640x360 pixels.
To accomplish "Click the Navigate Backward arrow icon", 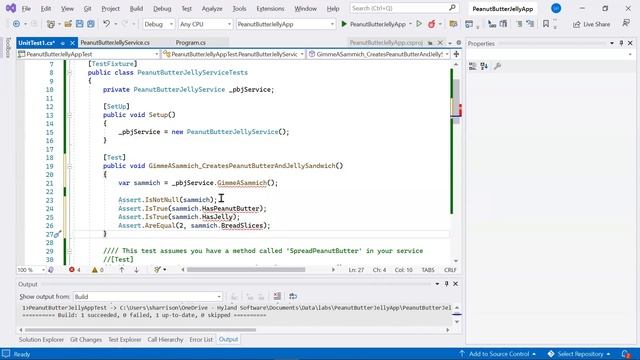I will (x=16, y=24).
